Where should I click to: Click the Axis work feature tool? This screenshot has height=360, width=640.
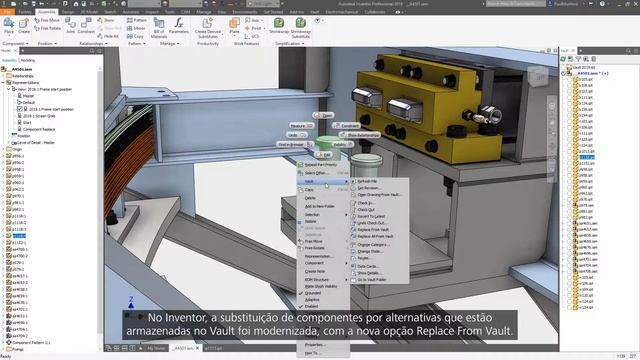pyautogui.click(x=253, y=20)
